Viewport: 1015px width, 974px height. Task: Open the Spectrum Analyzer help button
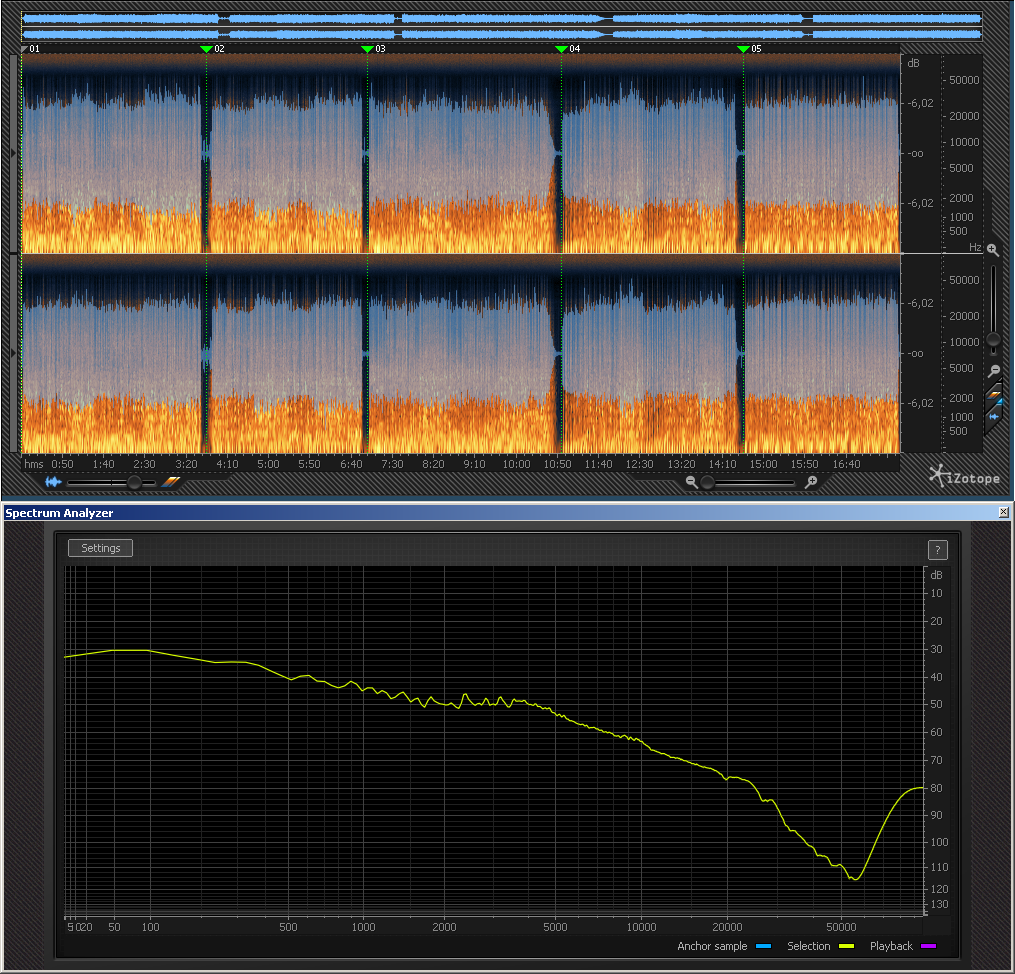click(x=937, y=549)
